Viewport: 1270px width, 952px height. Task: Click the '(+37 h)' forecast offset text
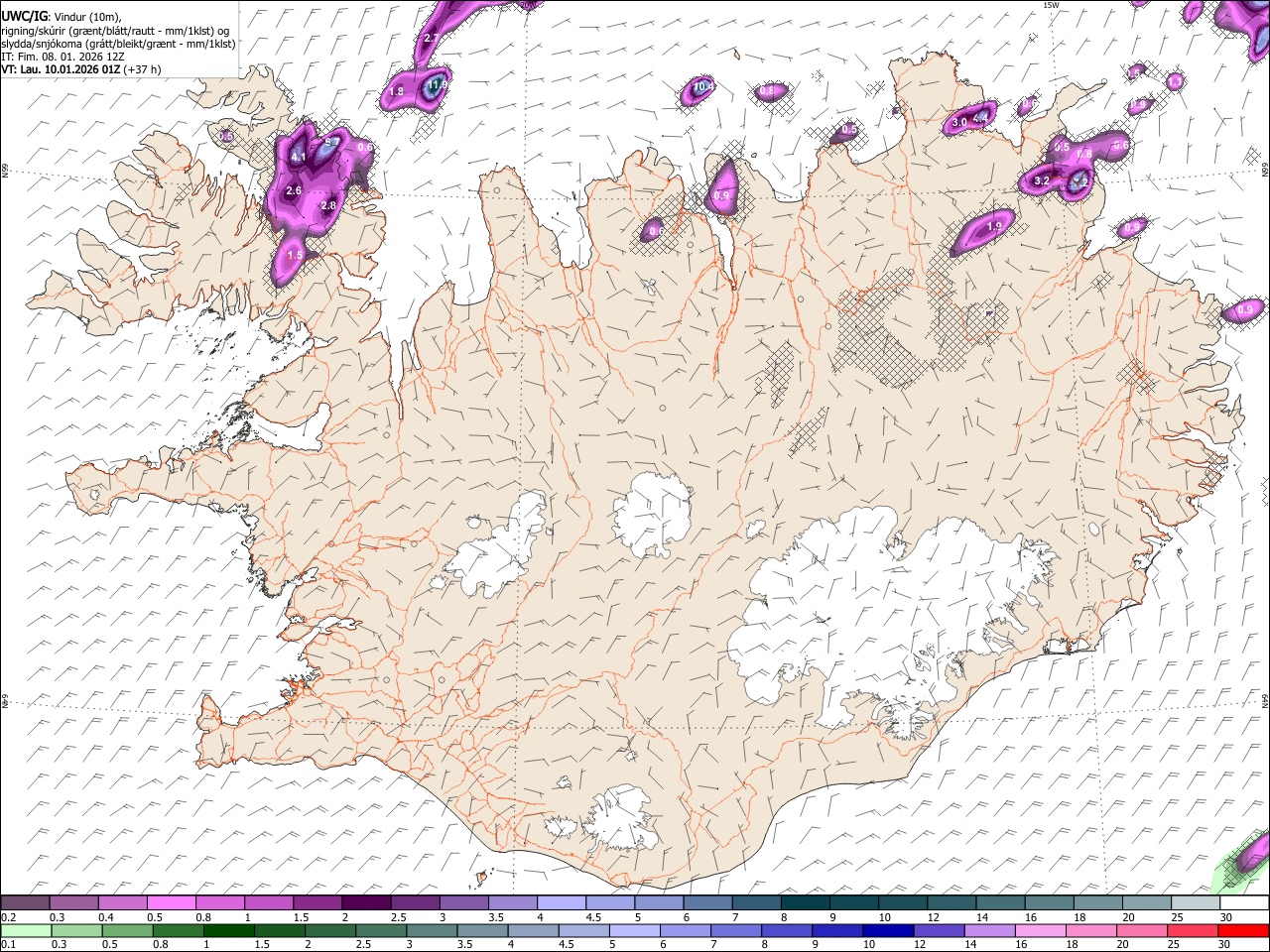pyautogui.click(x=143, y=69)
